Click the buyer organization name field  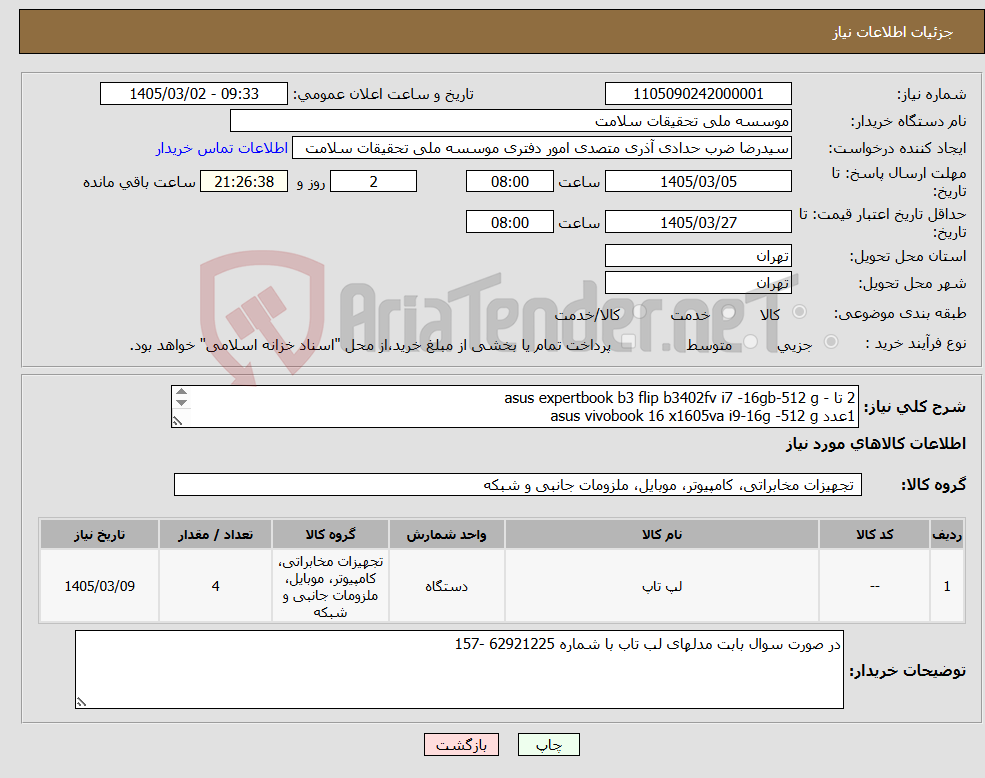[511, 121]
